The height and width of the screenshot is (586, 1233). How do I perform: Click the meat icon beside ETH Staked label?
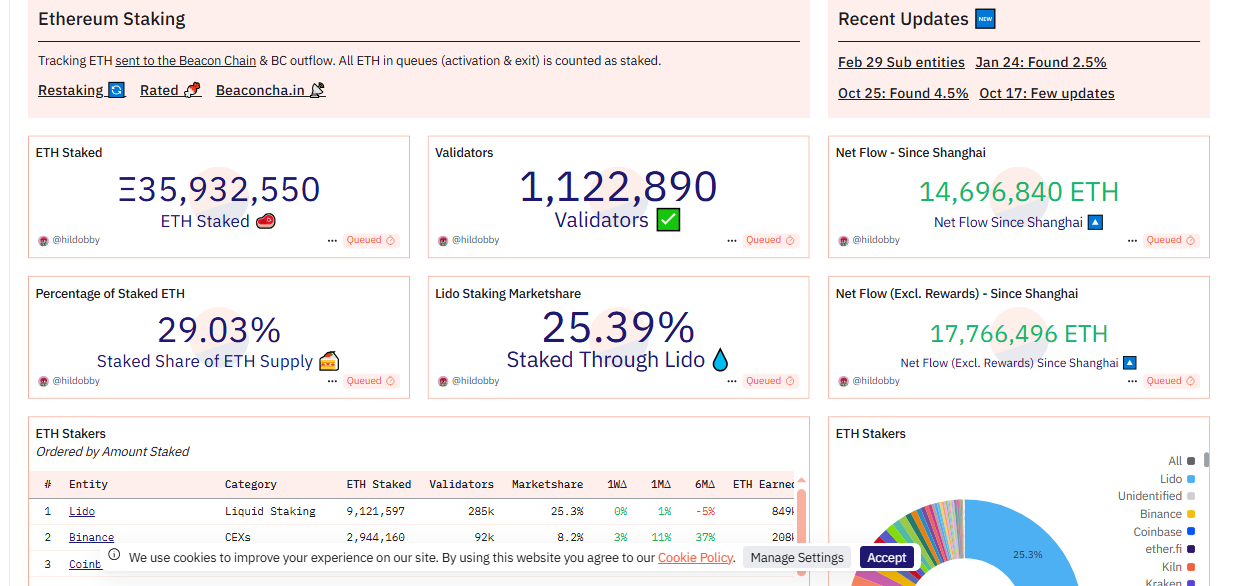point(266,221)
